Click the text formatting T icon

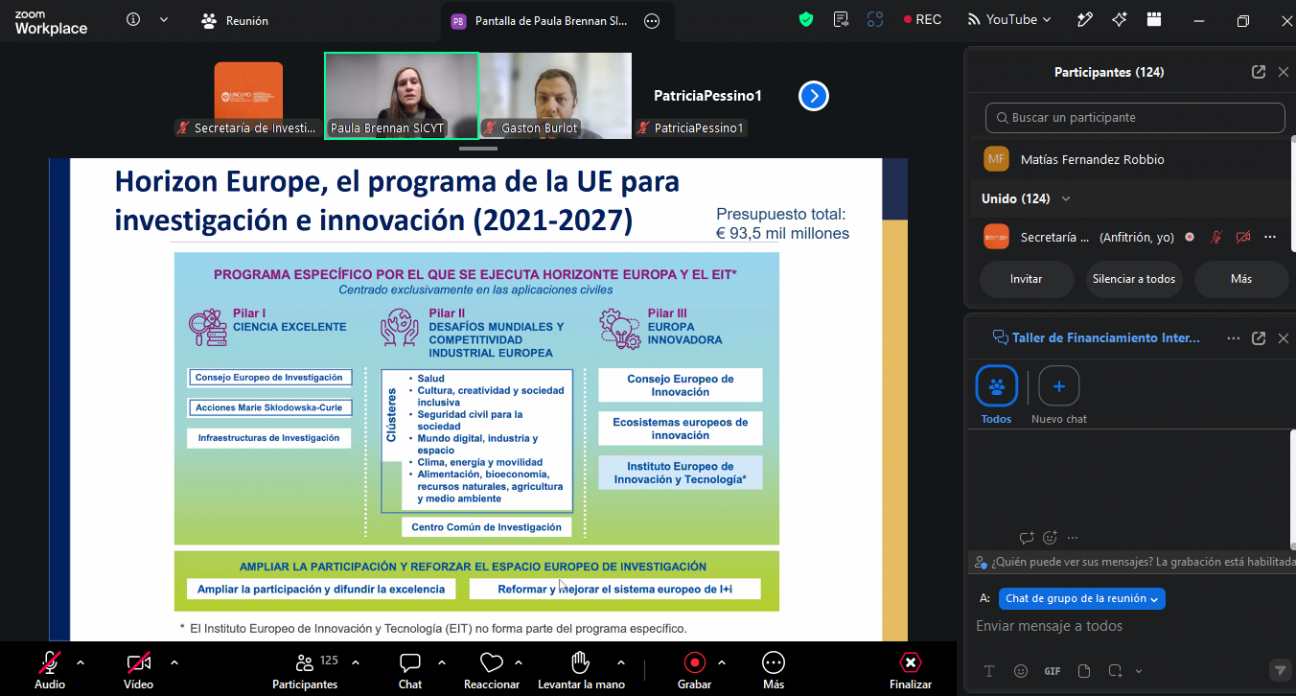989,671
